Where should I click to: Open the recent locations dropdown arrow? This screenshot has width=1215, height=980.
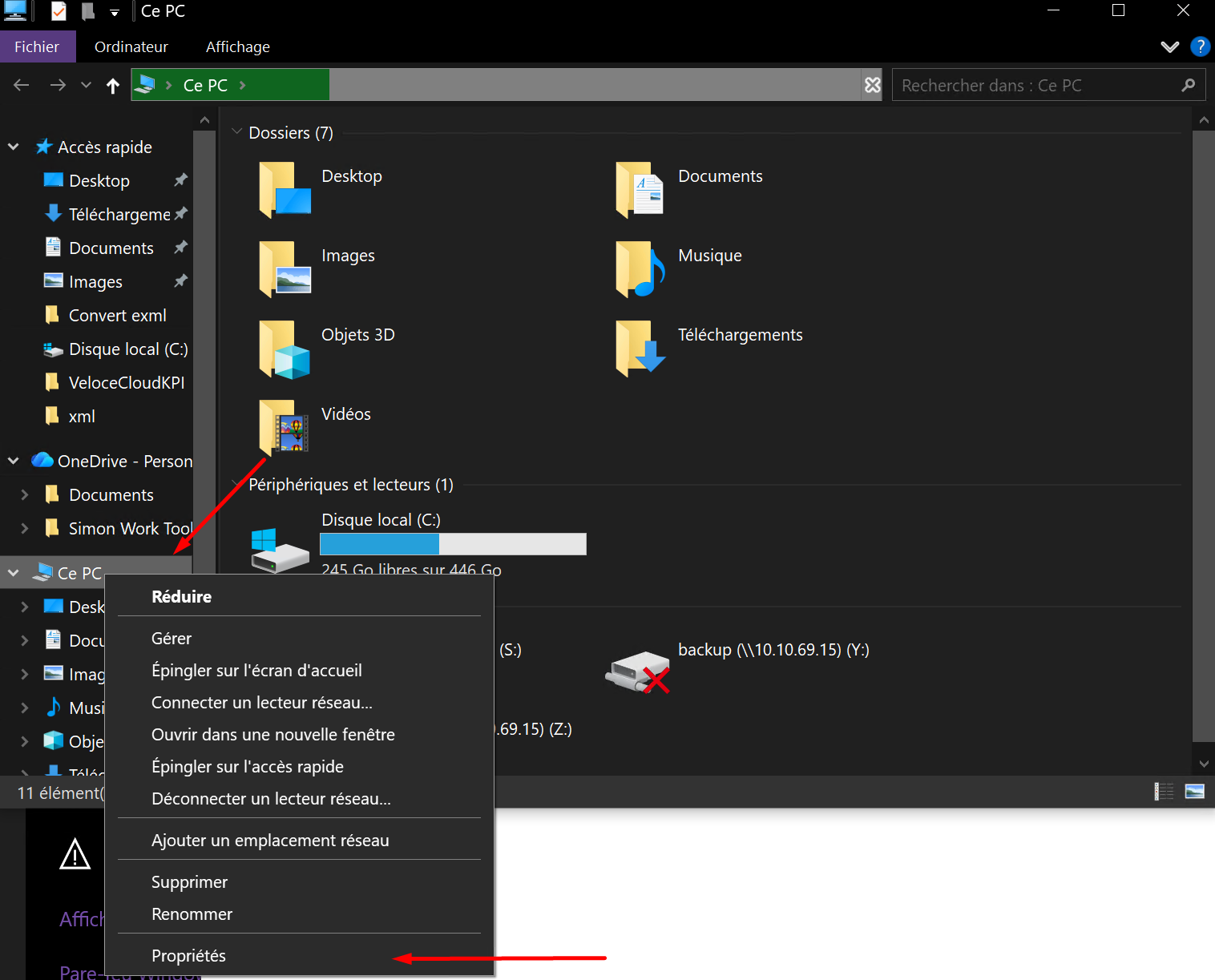(x=86, y=85)
